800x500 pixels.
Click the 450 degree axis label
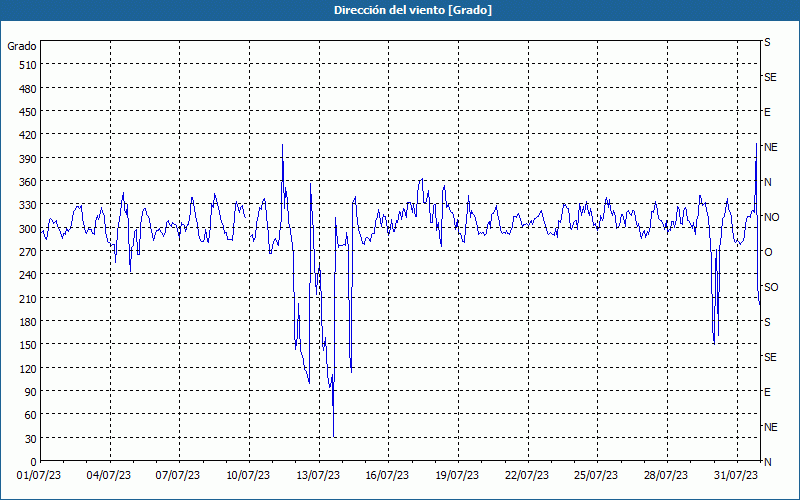coord(28,112)
